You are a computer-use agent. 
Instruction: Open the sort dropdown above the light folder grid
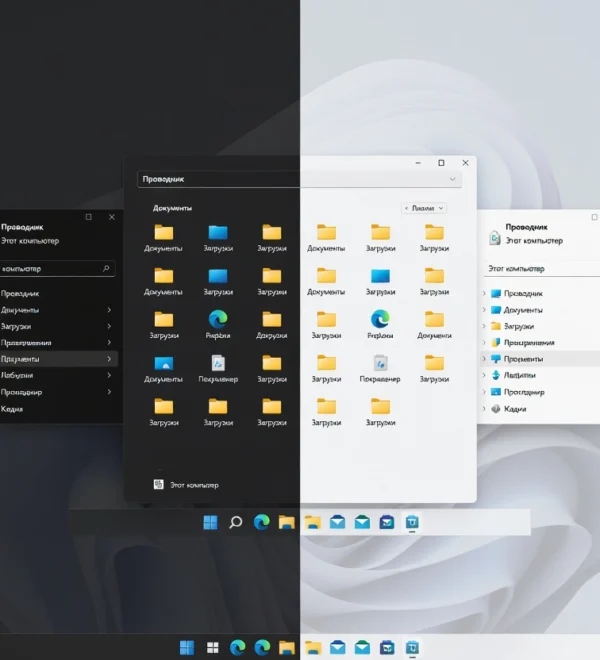pyautogui.click(x=424, y=208)
